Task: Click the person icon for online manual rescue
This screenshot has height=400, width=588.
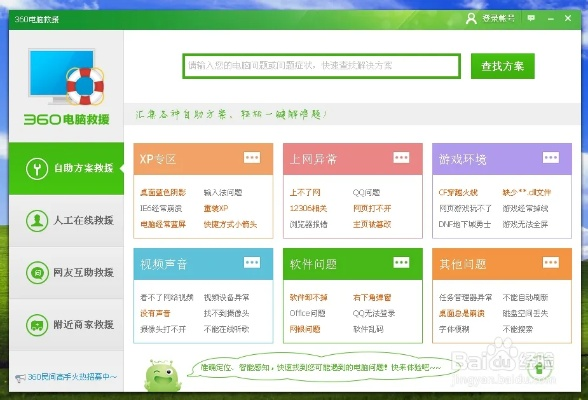Action: tap(37, 220)
